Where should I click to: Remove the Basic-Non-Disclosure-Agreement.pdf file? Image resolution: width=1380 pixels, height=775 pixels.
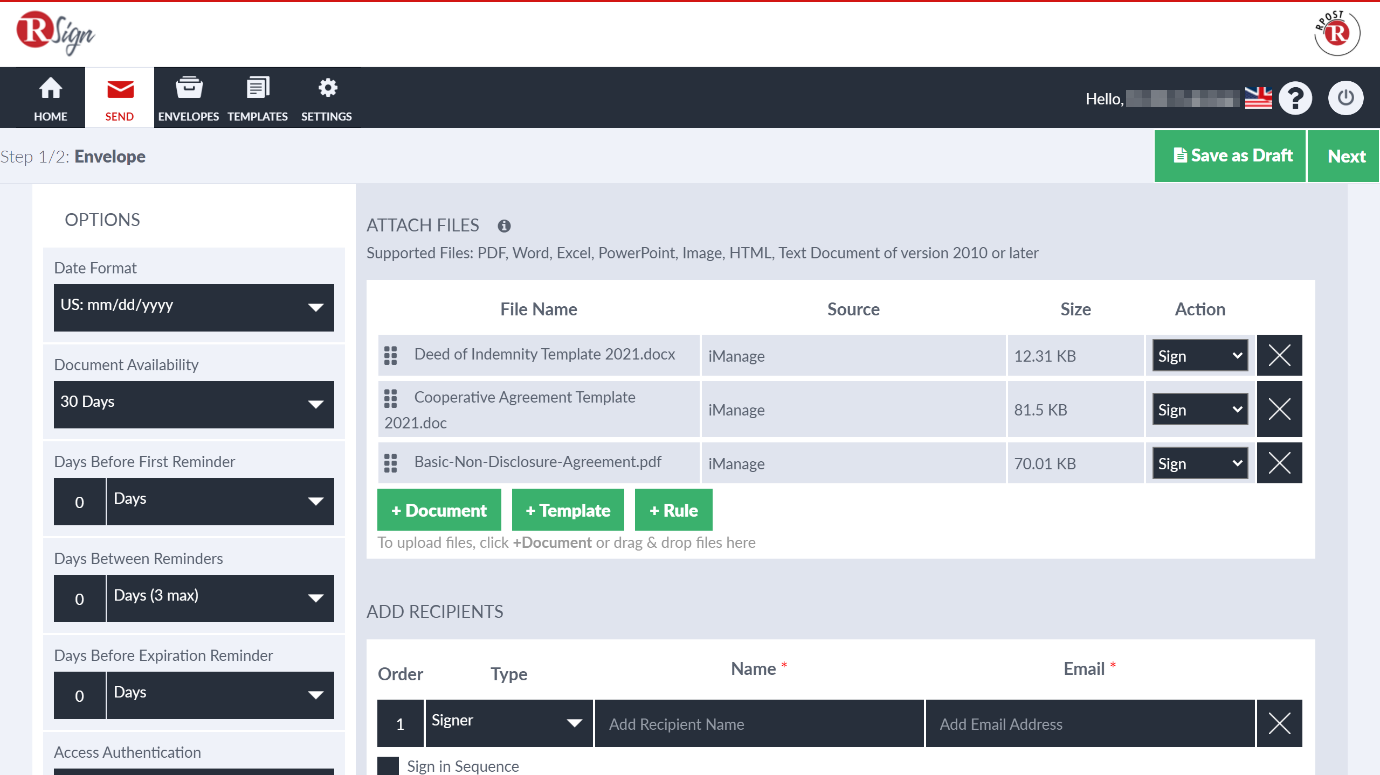(x=1279, y=463)
